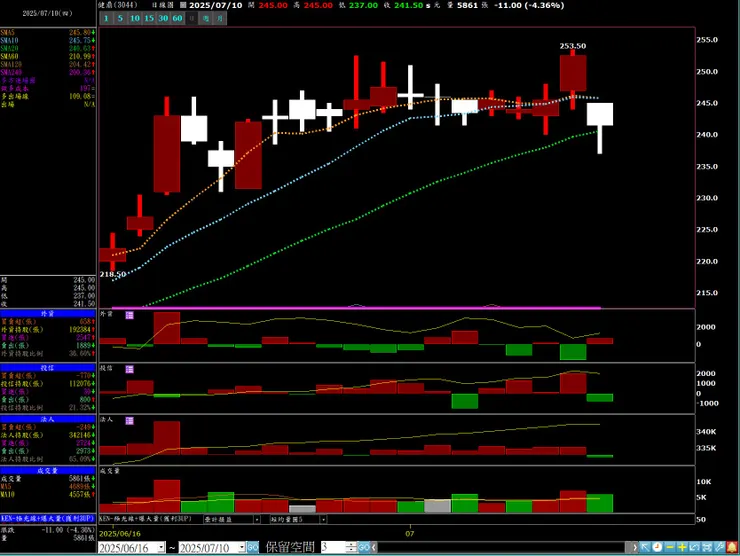Click the MA5 4689 volume row
This screenshot has width=740, height=556.
tap(48, 487)
